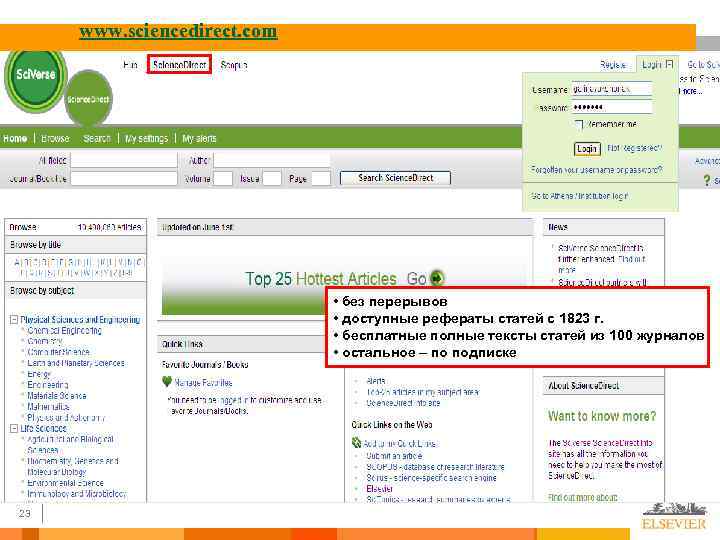Open My alerts menu item
The width and height of the screenshot is (720, 540).
199,138
